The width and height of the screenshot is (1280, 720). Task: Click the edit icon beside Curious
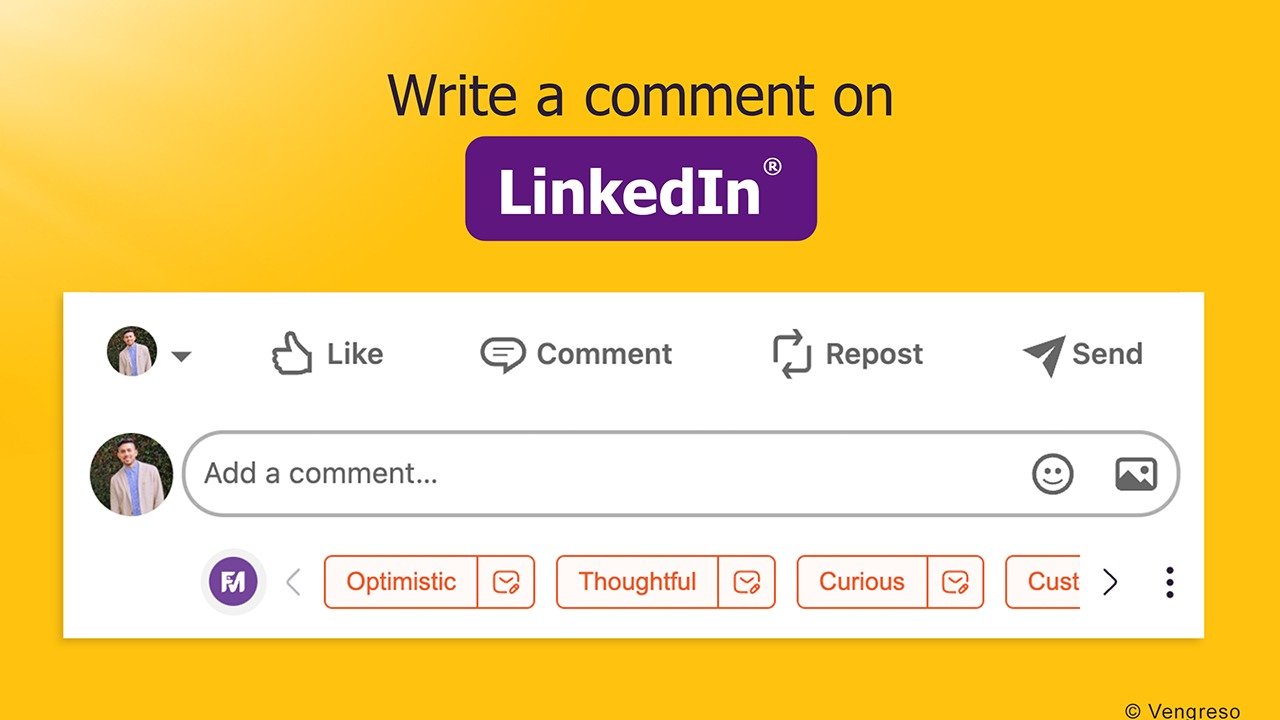956,582
